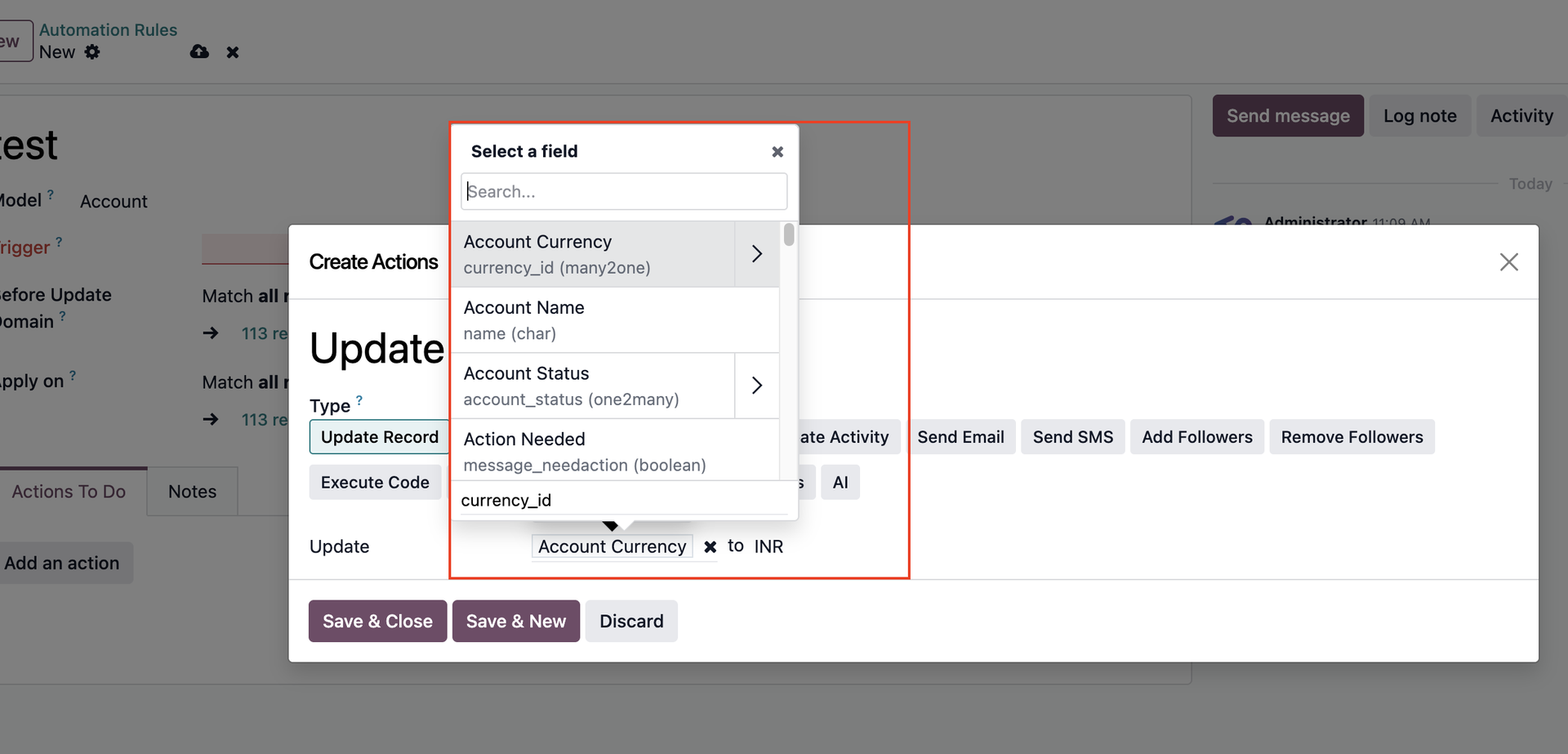The width and height of the screenshot is (1568, 754).
Task: Show help tooltip for Domain
Action: click(63, 316)
